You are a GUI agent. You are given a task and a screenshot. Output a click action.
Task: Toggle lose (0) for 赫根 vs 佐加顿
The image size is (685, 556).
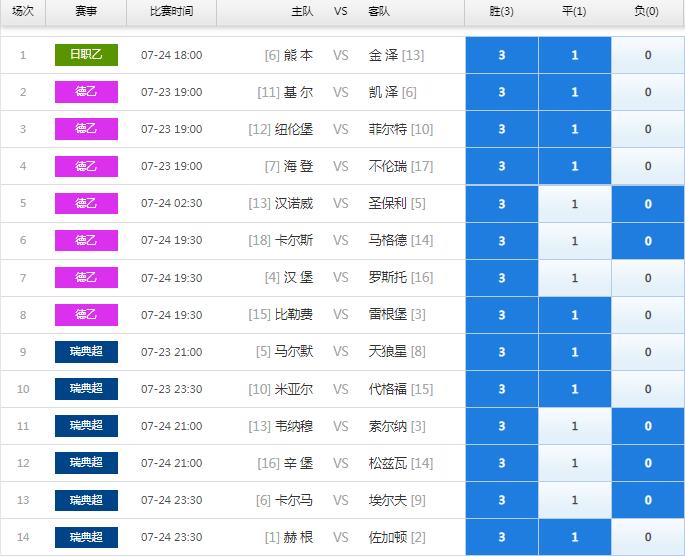tap(647, 537)
